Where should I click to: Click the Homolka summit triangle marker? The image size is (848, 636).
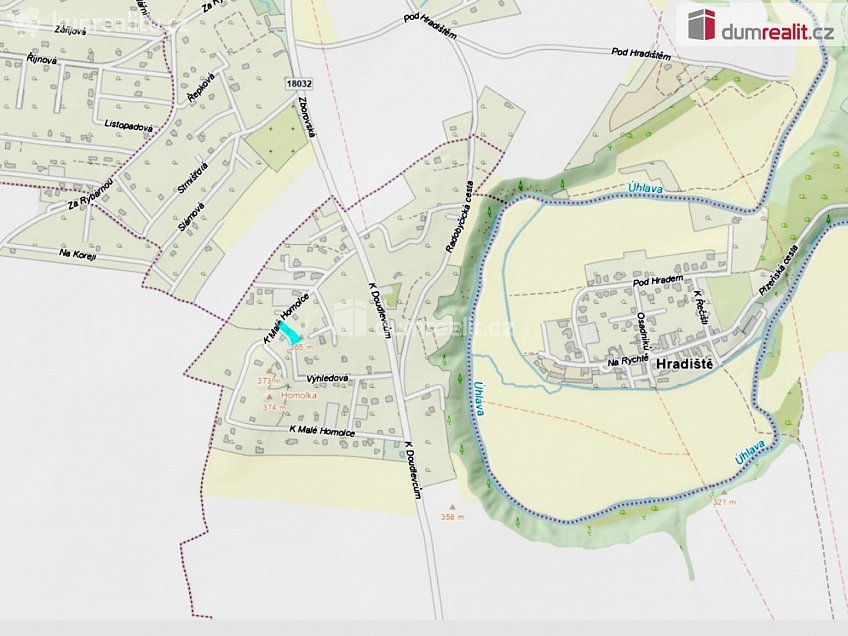coord(269,396)
